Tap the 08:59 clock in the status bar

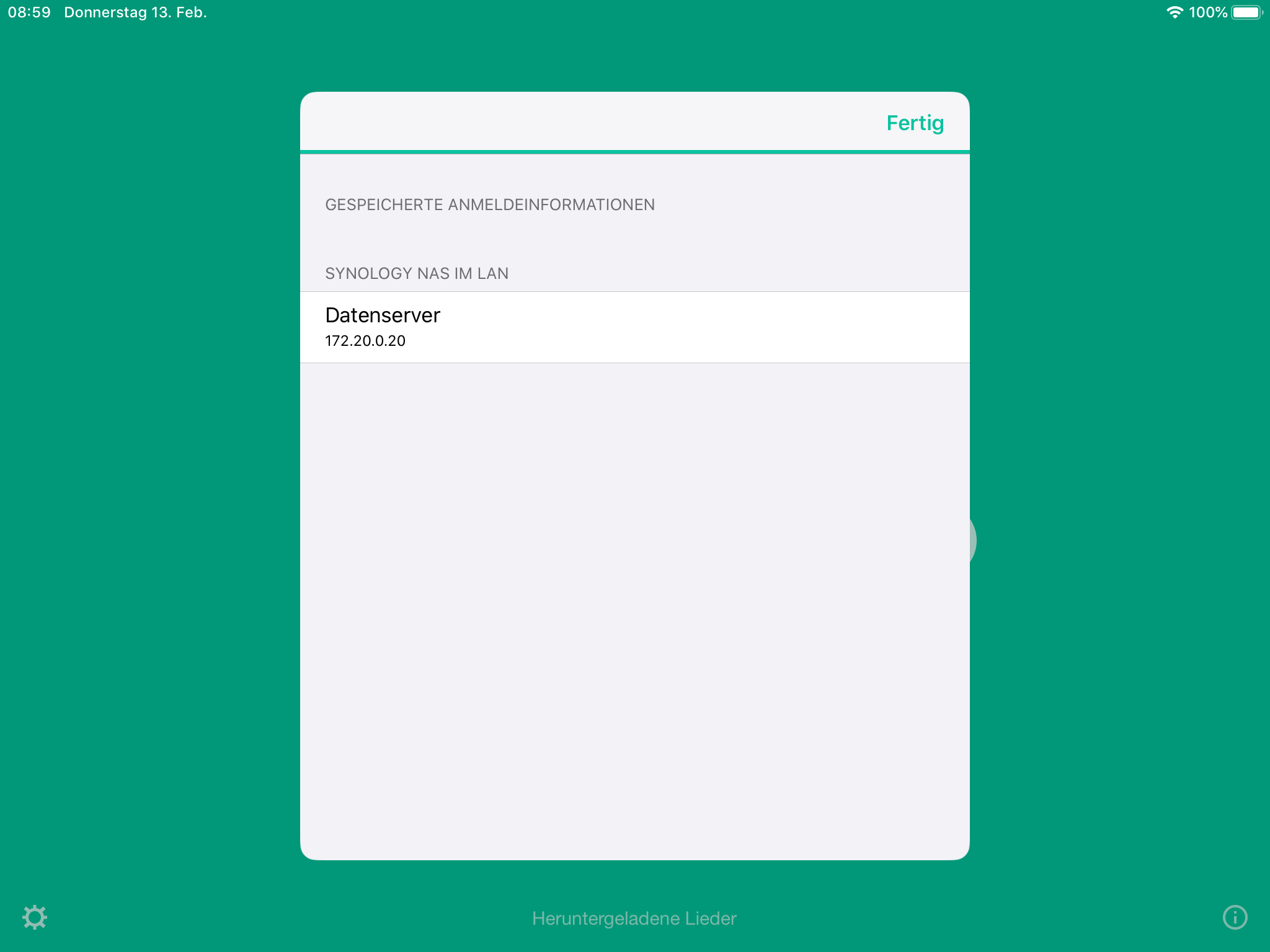tap(29, 12)
